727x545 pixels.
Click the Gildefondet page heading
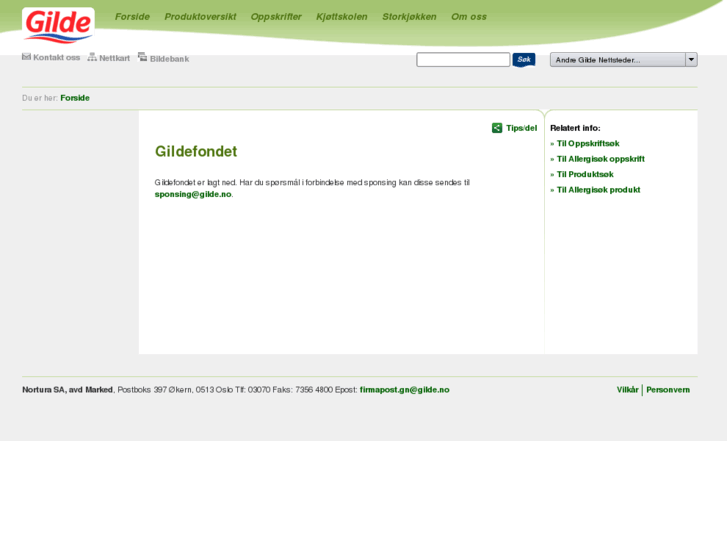pos(196,152)
